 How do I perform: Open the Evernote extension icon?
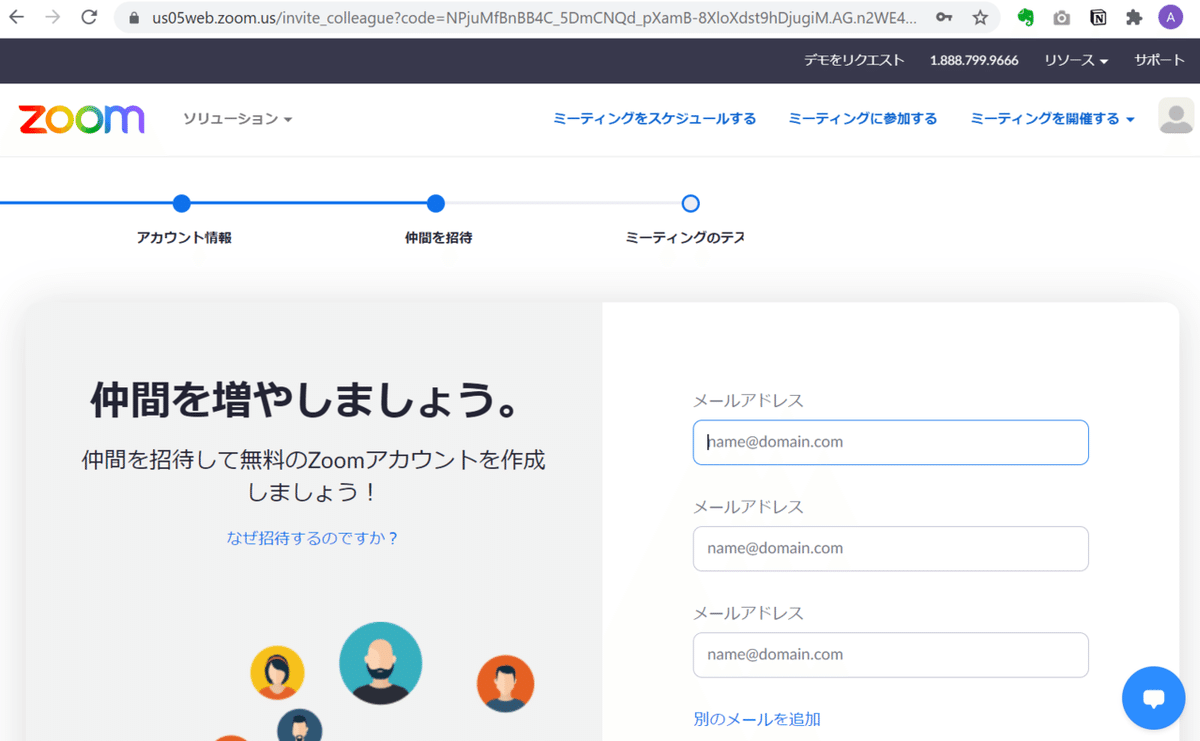tap(1025, 17)
